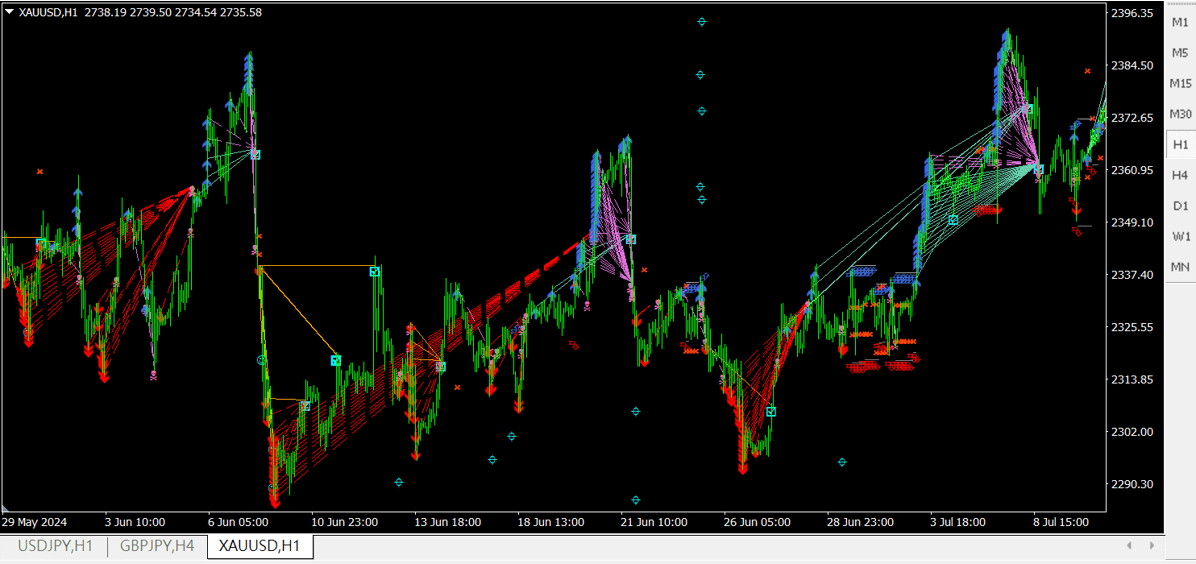This screenshot has height=564, width=1196.
Task: Click the chart shift triangle at bottom-left
Action: click(6, 508)
